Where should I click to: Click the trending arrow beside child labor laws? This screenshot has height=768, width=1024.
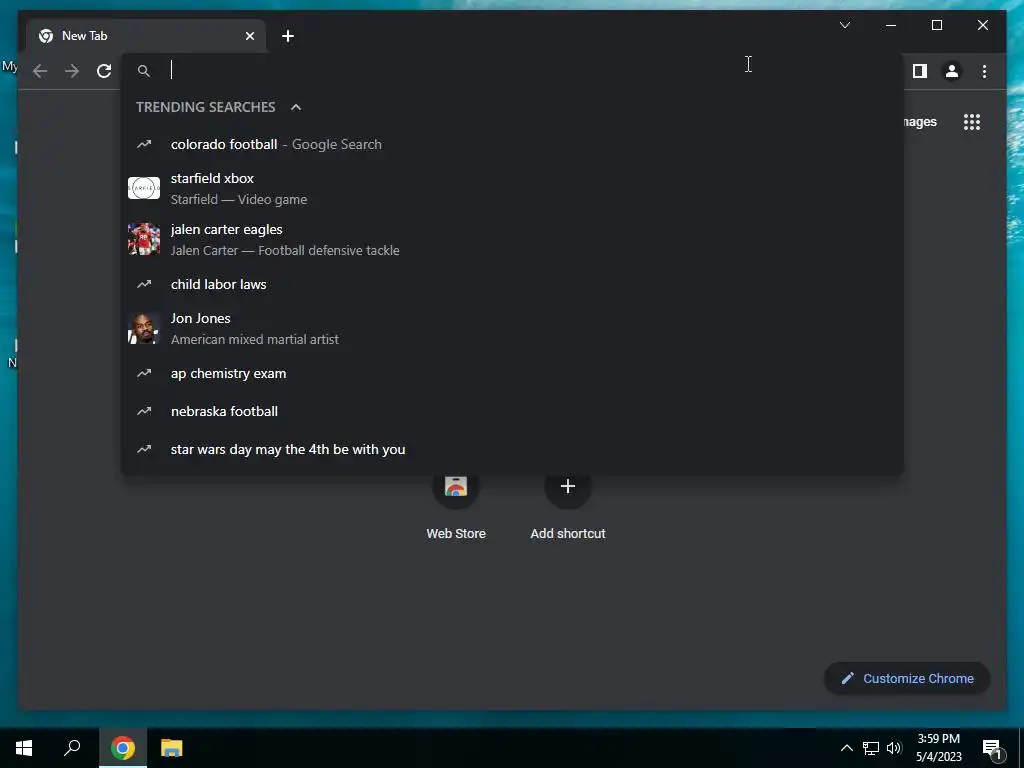(144, 284)
